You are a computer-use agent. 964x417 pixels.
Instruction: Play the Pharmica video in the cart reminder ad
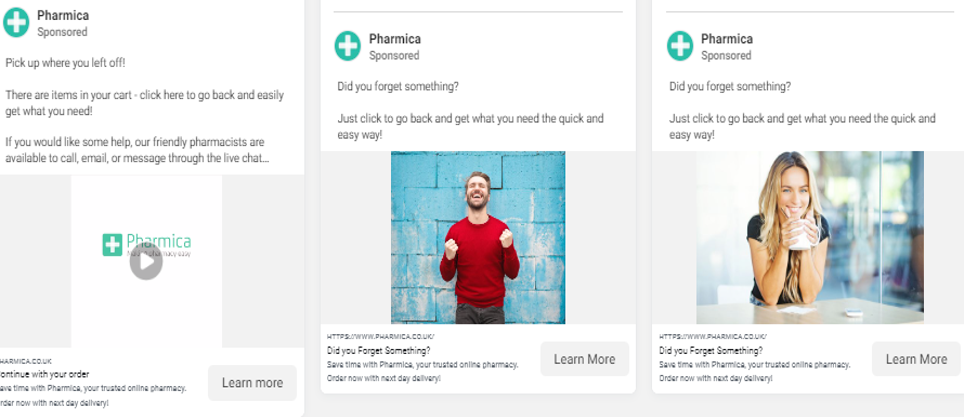[x=146, y=263]
